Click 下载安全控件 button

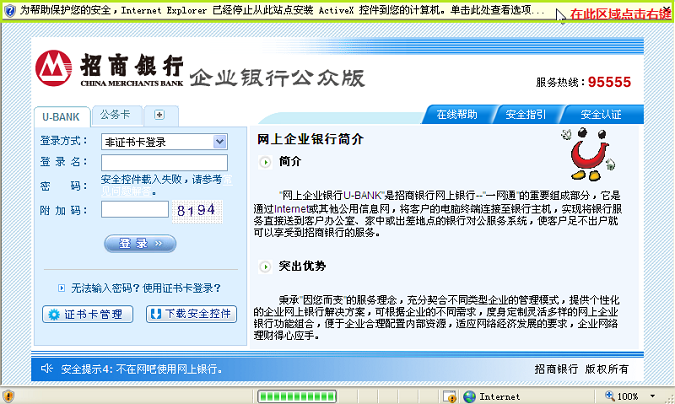pyautogui.click(x=192, y=314)
